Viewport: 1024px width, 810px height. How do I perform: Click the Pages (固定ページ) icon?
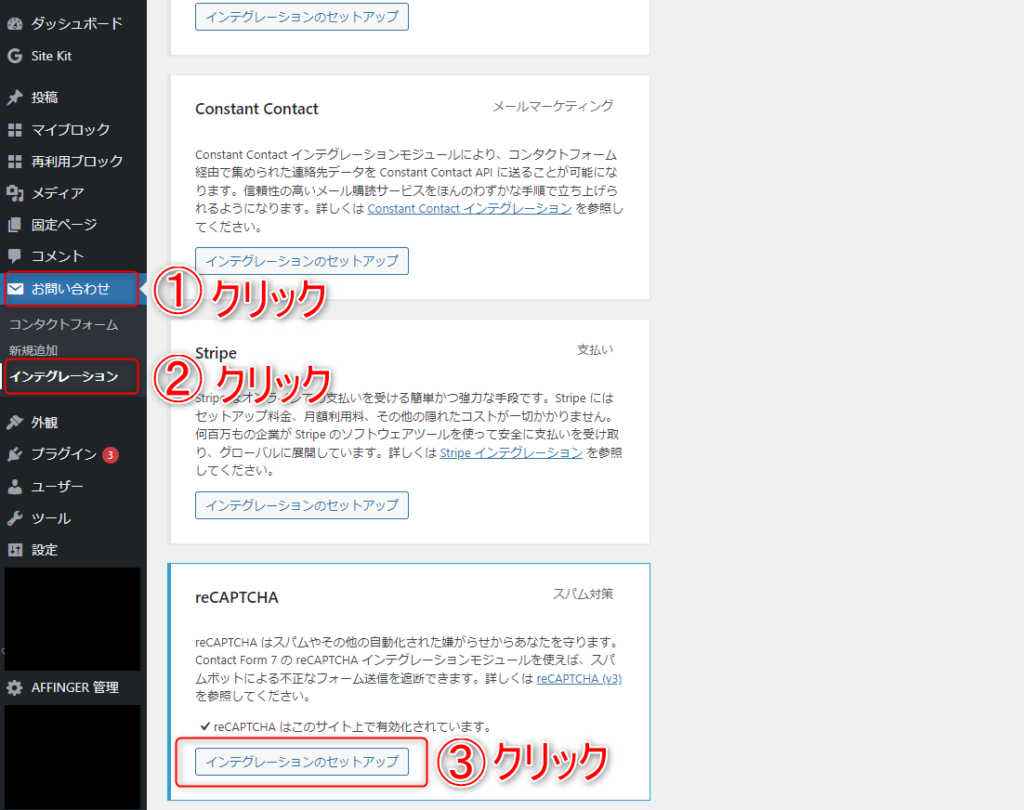(14, 225)
